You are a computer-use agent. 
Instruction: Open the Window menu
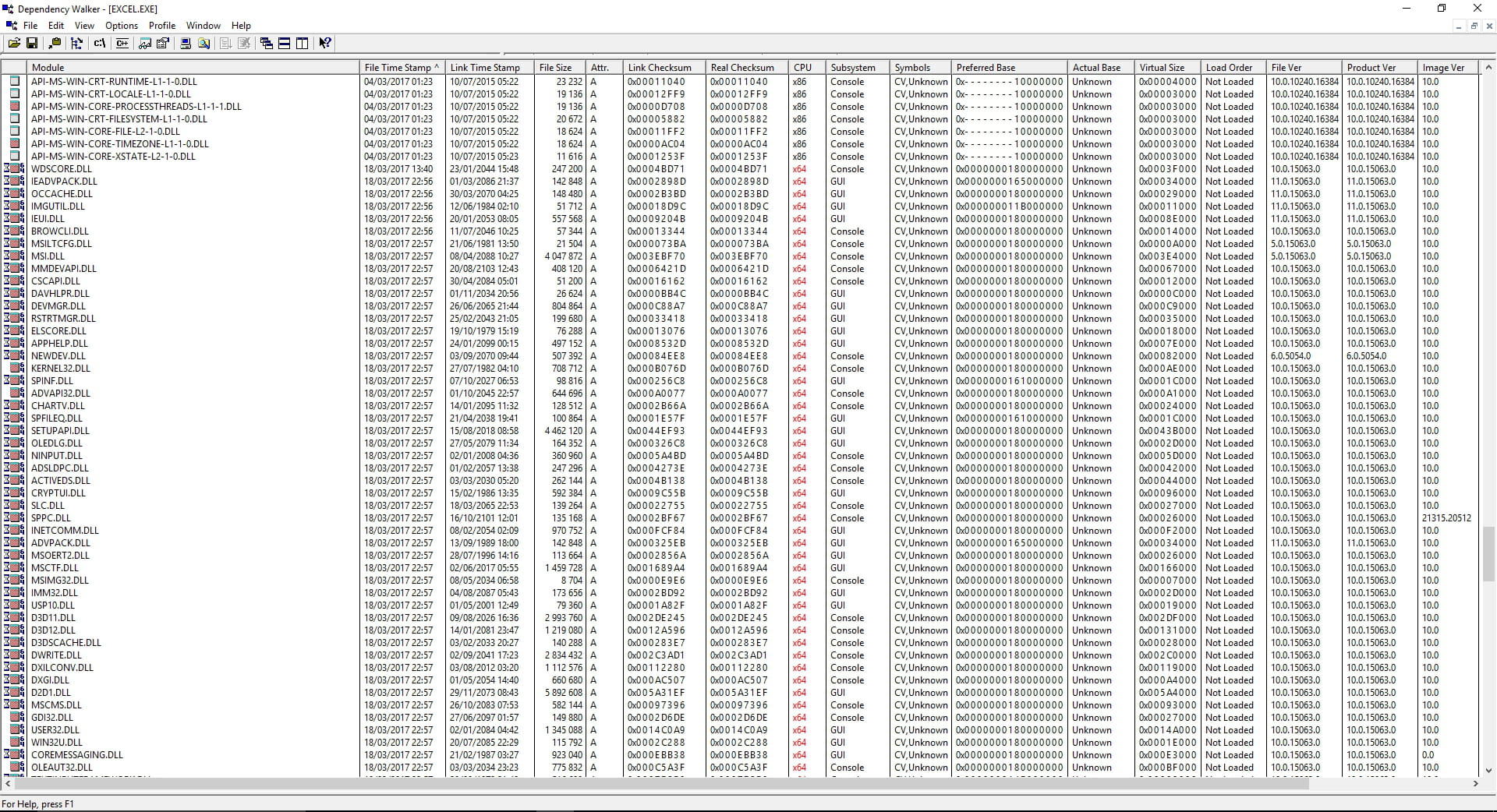[x=203, y=26]
